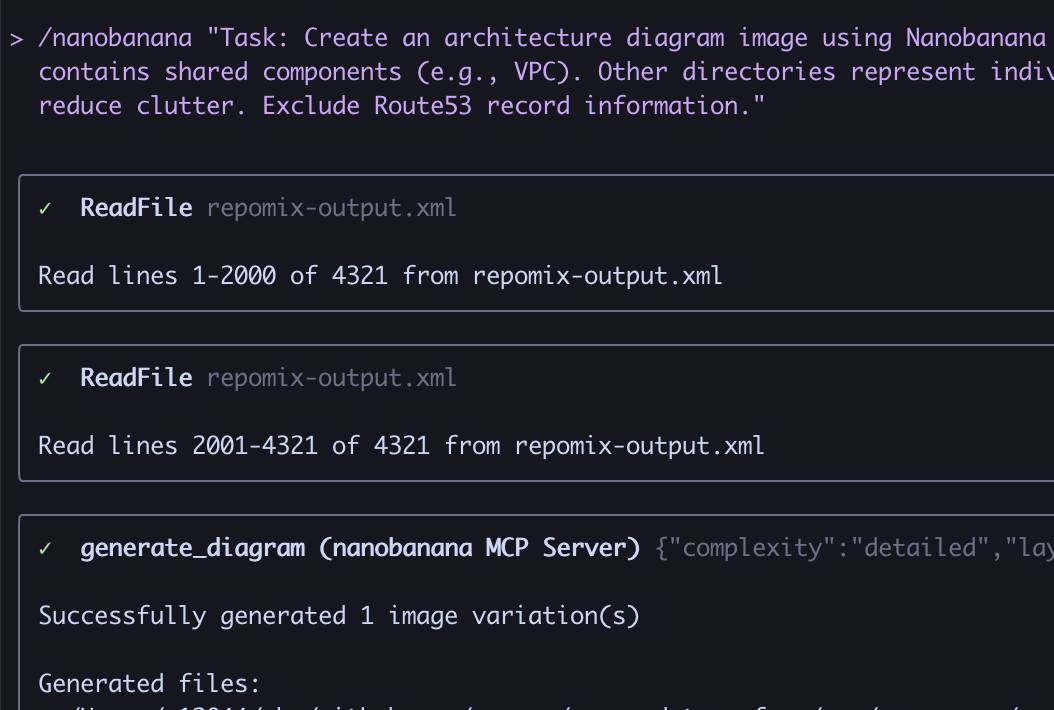This screenshot has width=1054, height=710.
Task: Open repomix-output.xml in second ReadFile header
Action: tap(331, 378)
